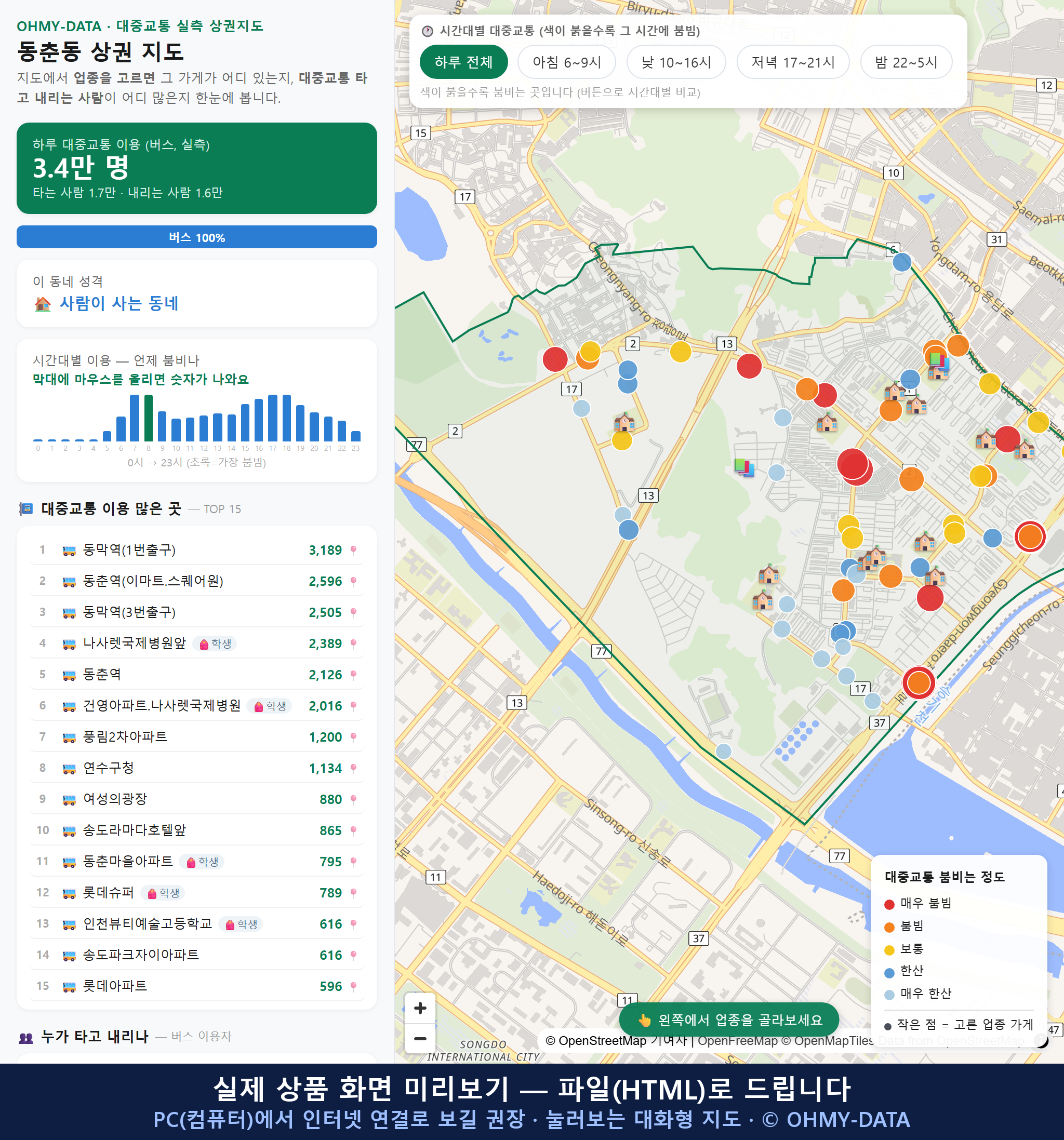
Task: Switch to 저녁 17~21시 time filter
Action: tap(793, 62)
